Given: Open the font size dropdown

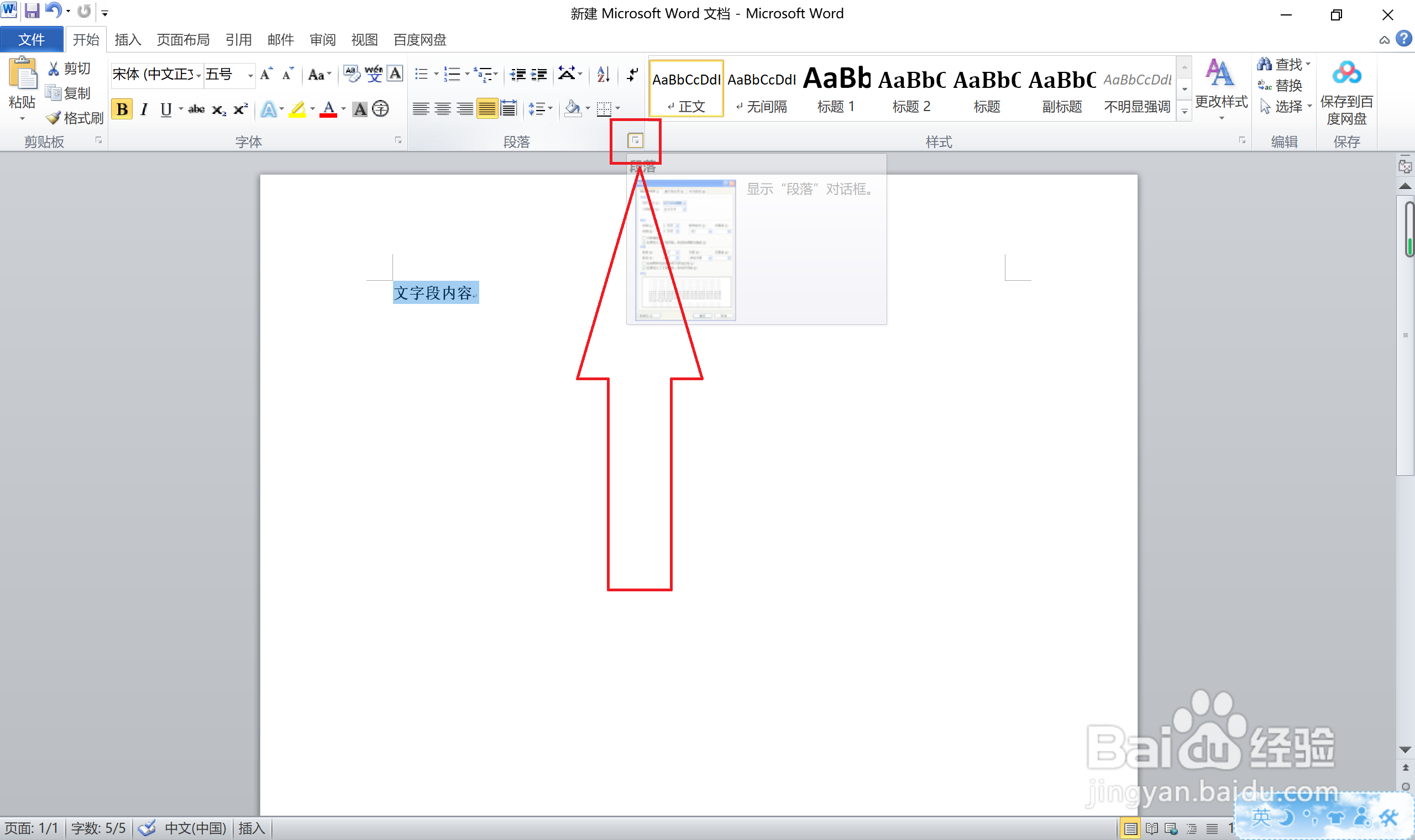Looking at the screenshot, I should (250, 75).
